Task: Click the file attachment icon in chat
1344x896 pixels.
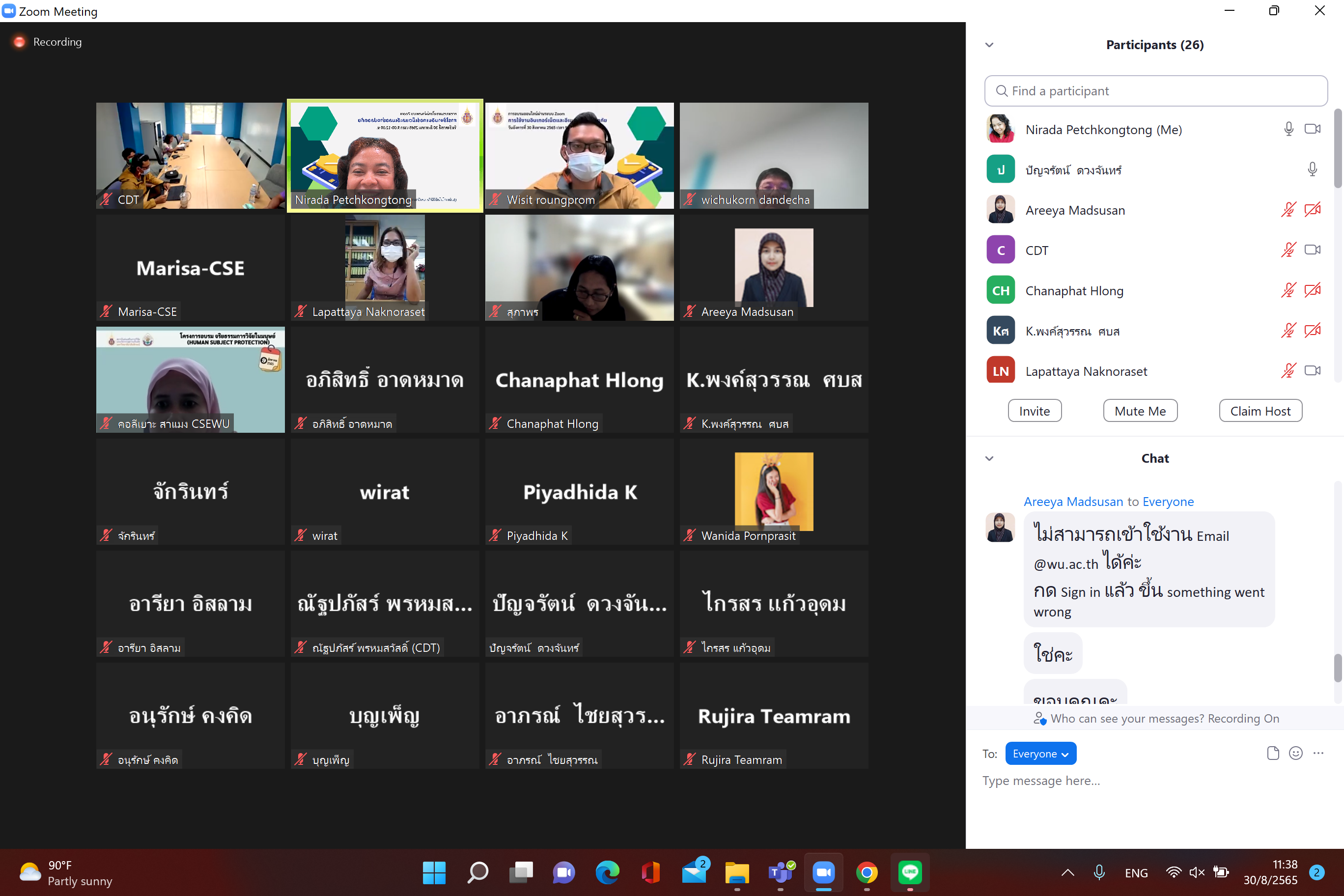Action: click(1273, 753)
